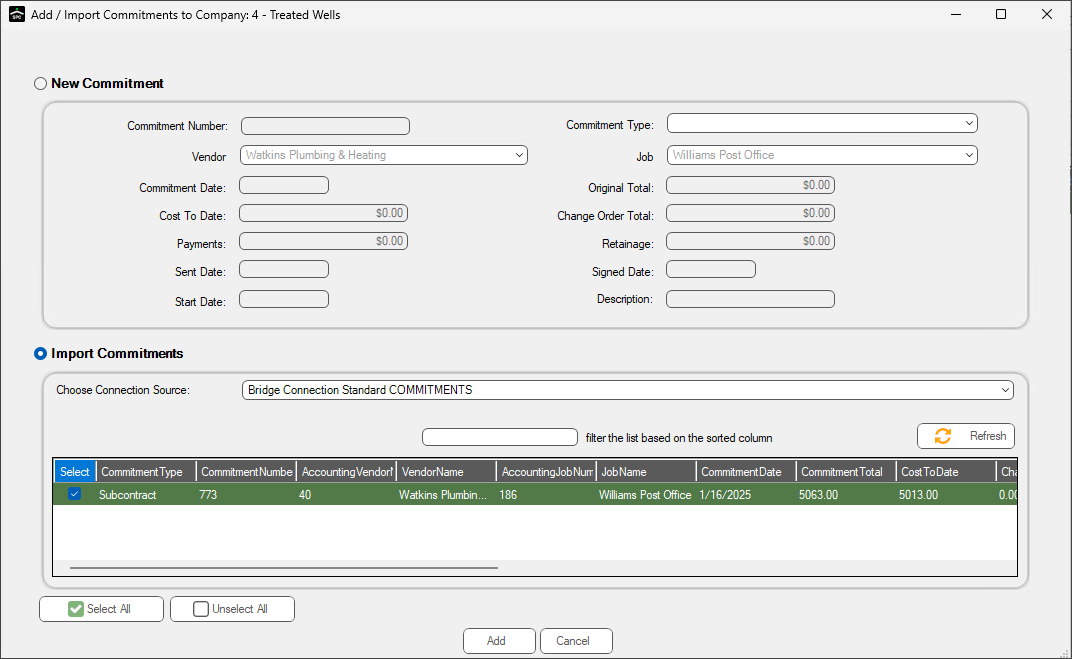Sort by the CommitmentNumber column header

[x=246, y=472]
